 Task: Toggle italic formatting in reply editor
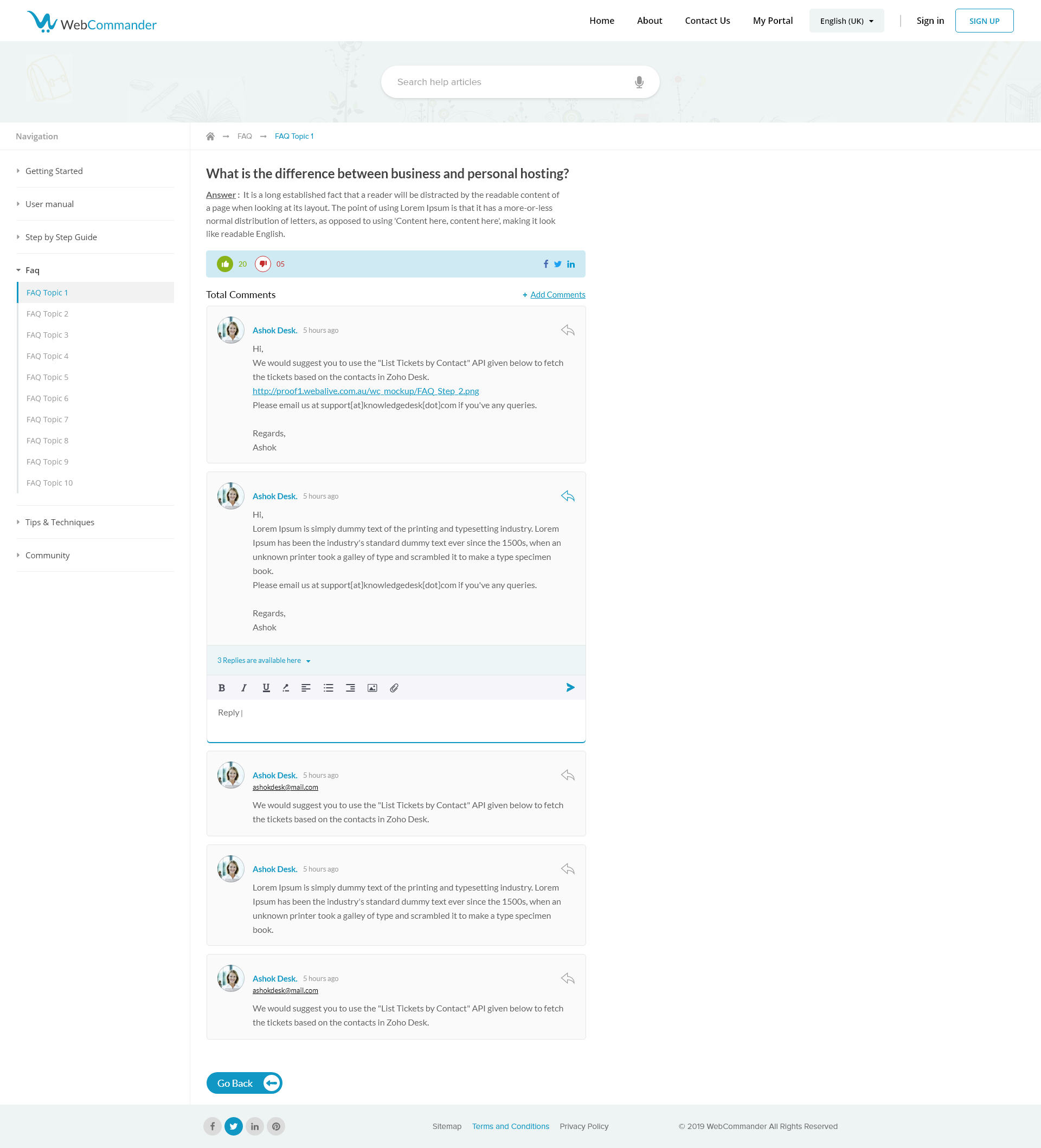[244, 688]
